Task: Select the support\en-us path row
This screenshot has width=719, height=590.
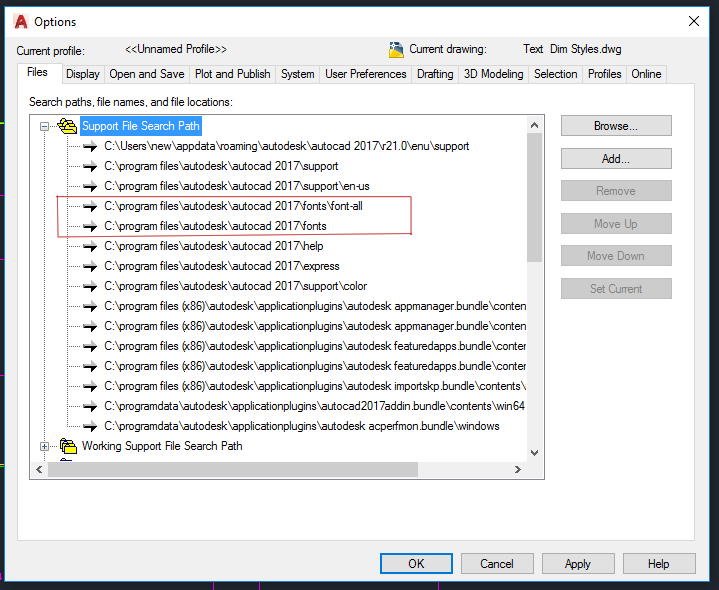Action: pos(237,186)
